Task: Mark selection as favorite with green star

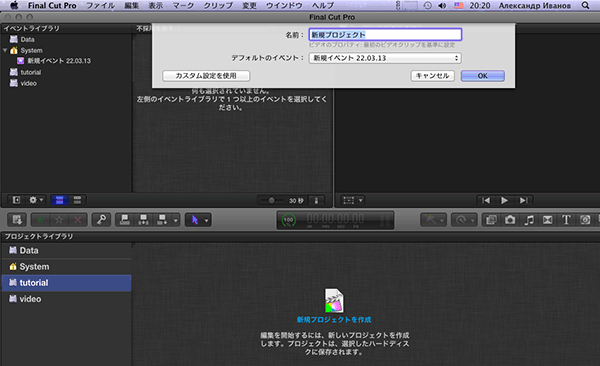Action: click(x=41, y=220)
